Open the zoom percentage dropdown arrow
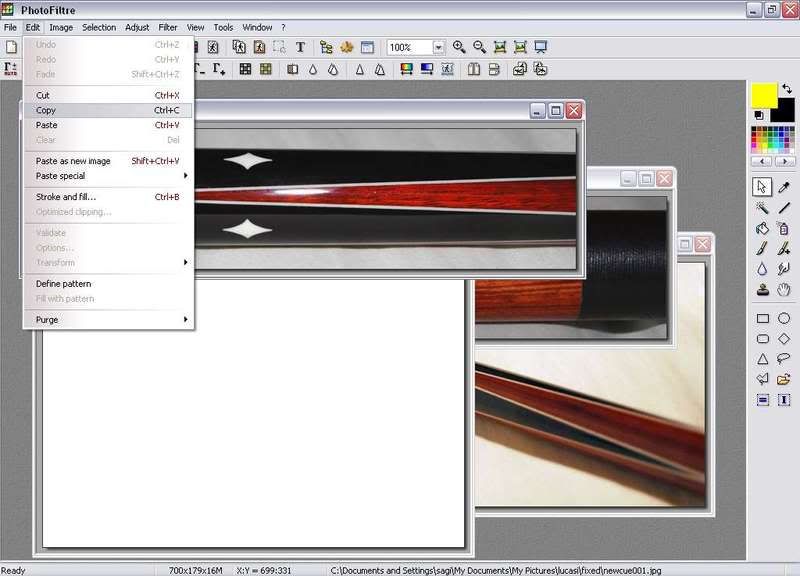 pos(438,47)
